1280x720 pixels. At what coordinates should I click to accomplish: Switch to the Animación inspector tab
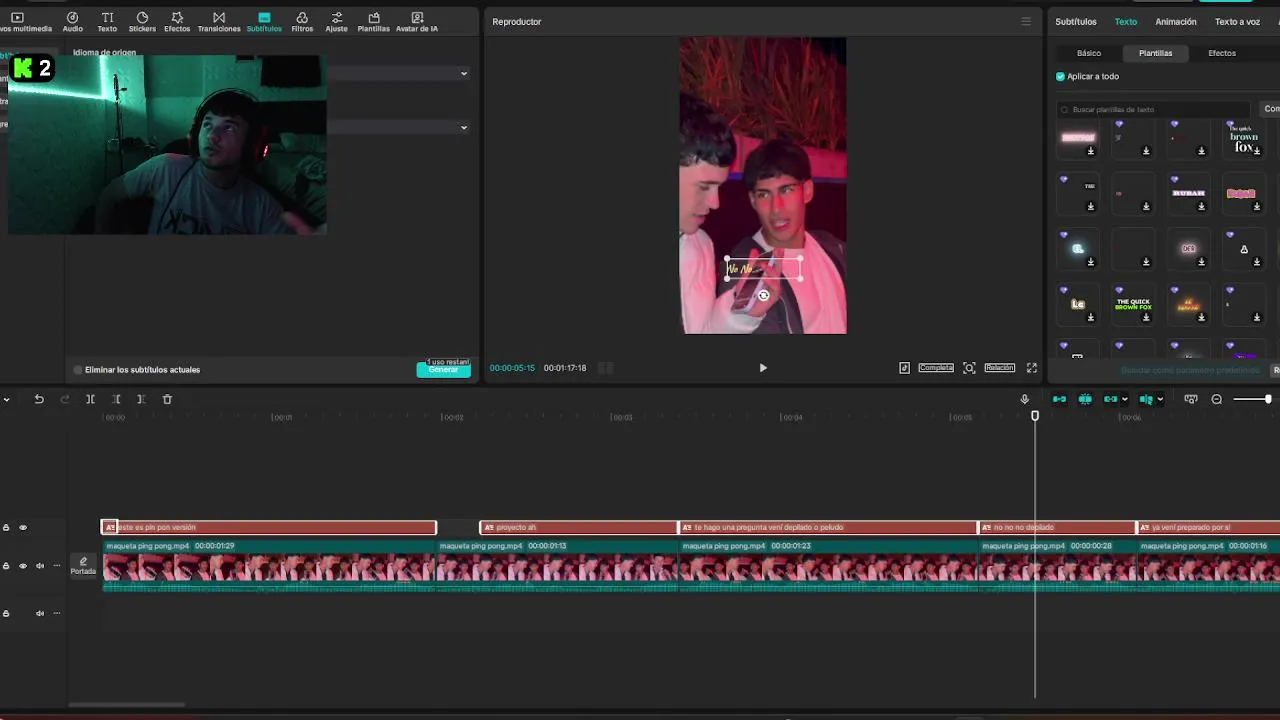(x=1176, y=22)
